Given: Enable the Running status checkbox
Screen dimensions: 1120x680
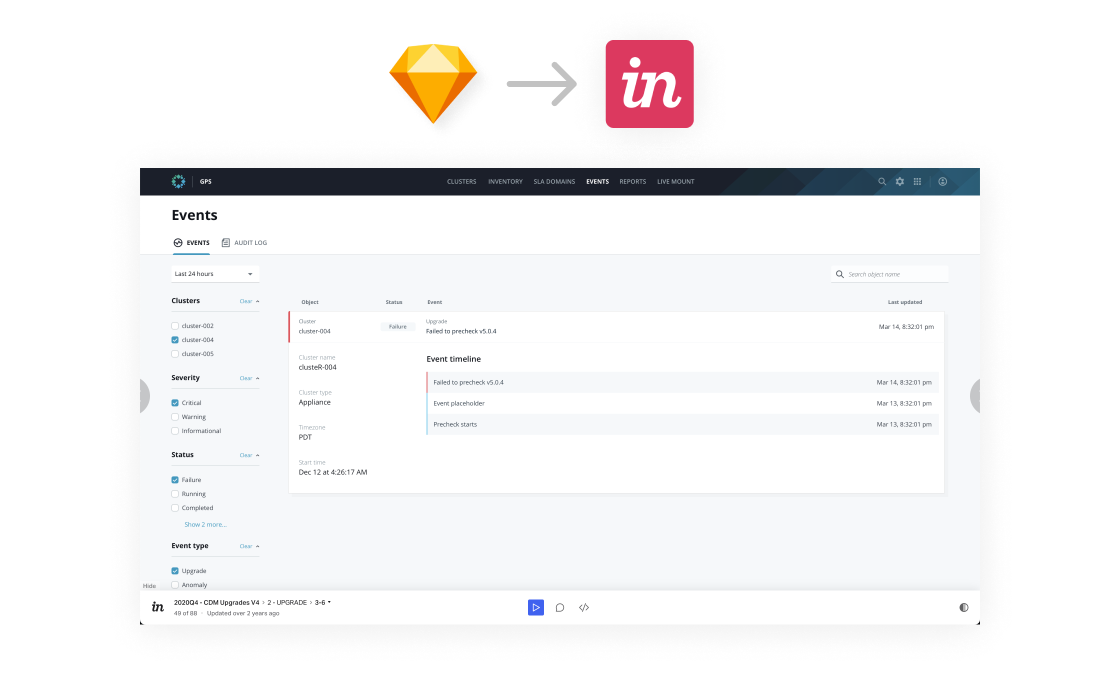Looking at the screenshot, I should (175, 494).
